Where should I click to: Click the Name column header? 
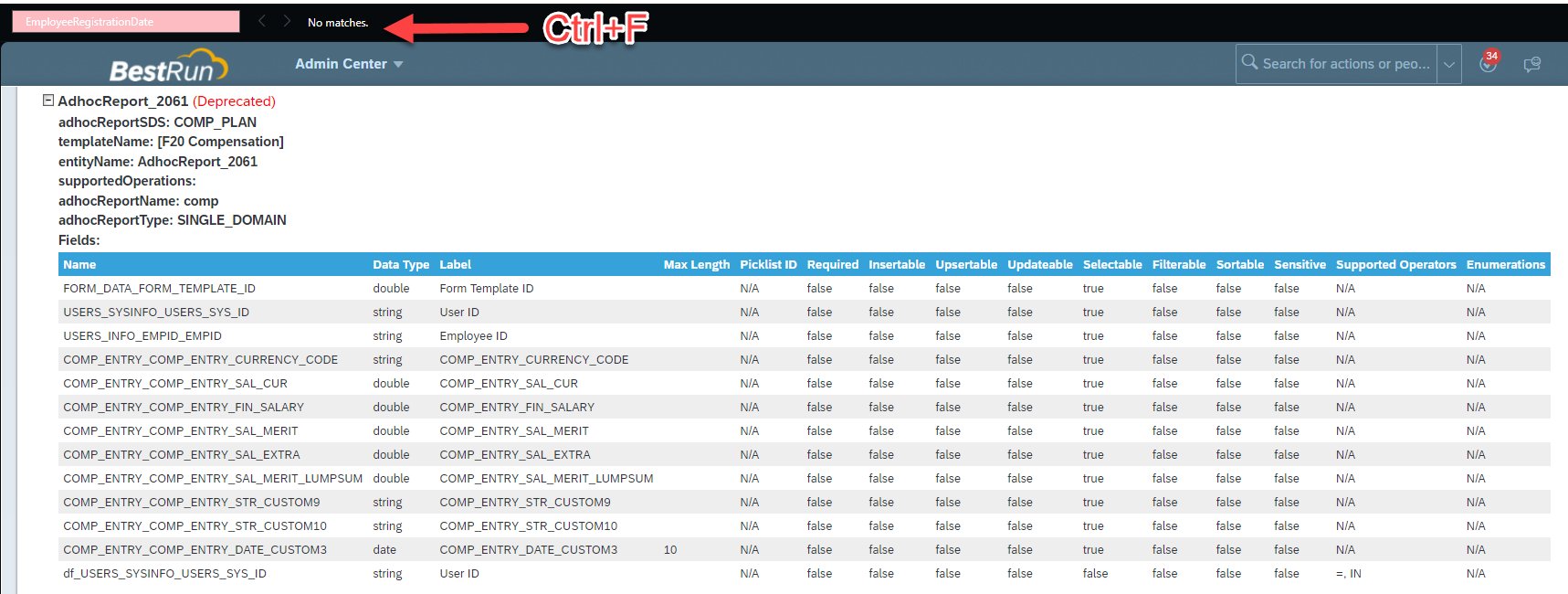click(x=79, y=264)
